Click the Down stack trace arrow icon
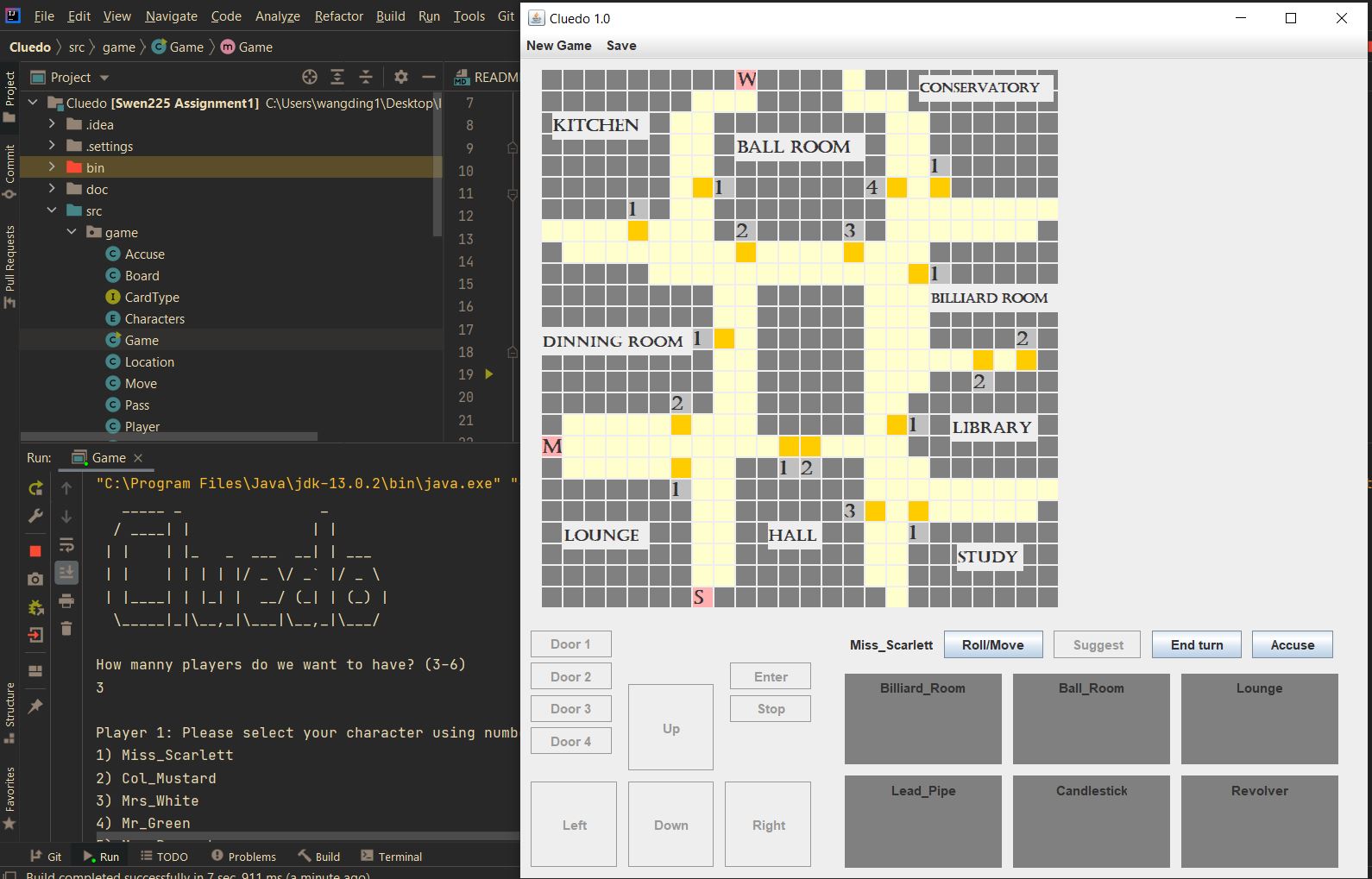 [x=66, y=516]
